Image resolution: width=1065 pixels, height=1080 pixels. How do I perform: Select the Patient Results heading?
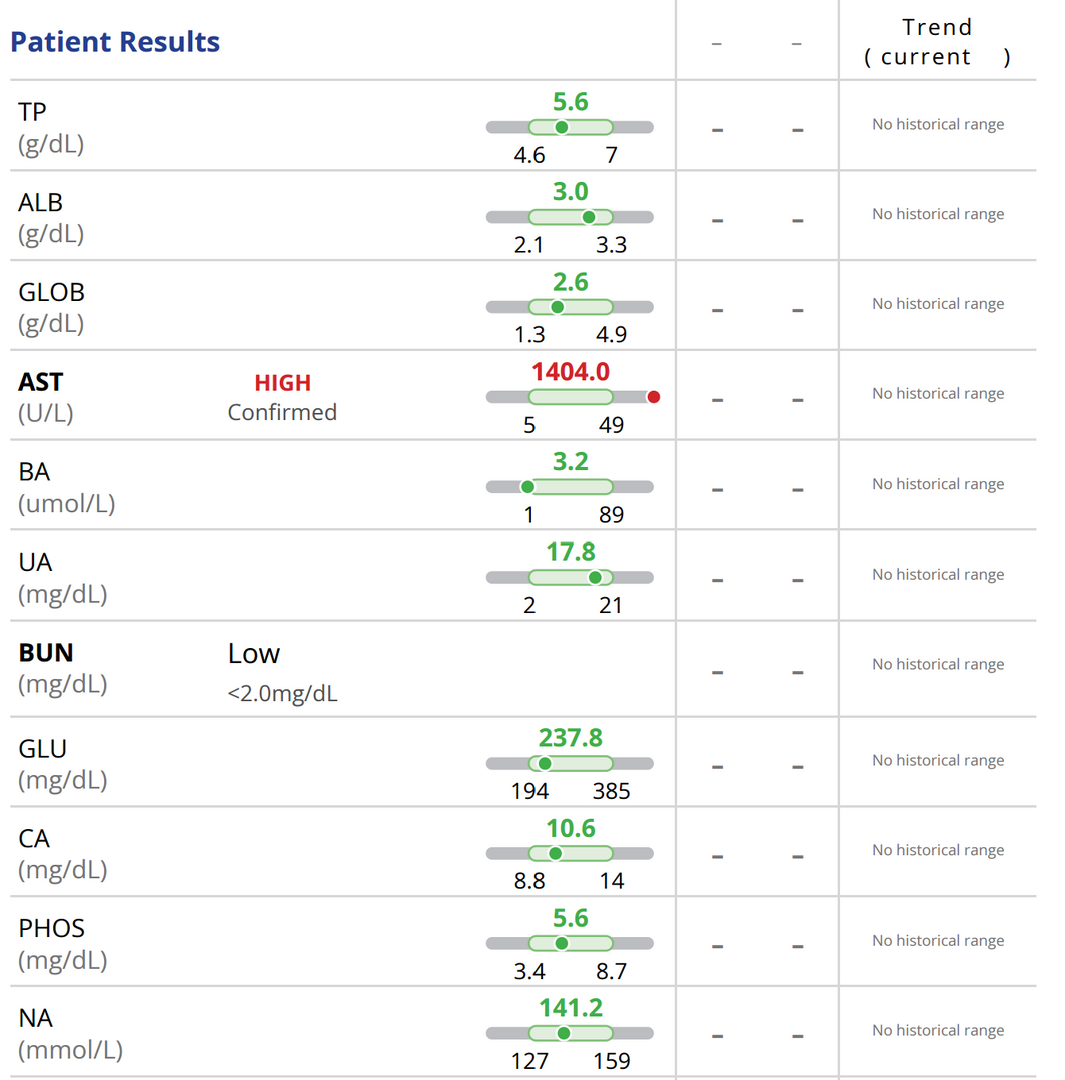[115, 42]
